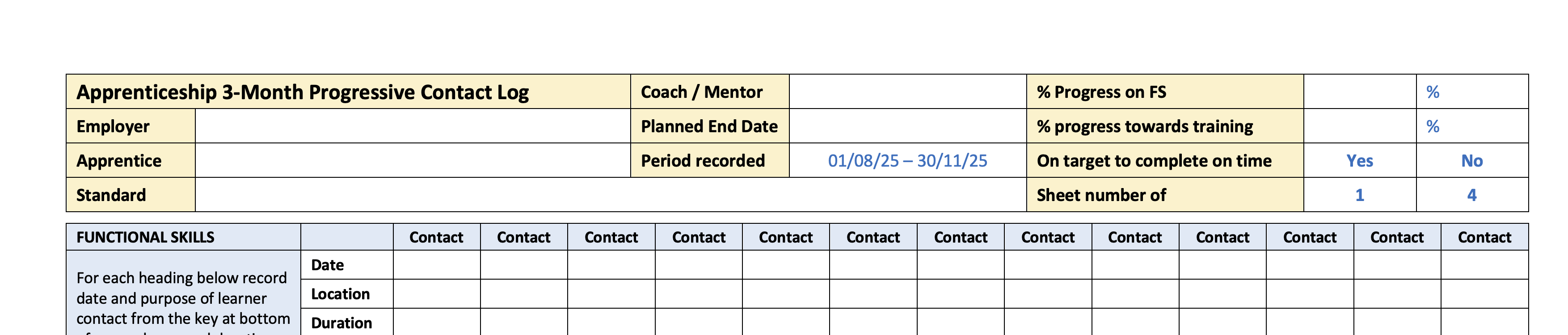Click the last Contact column header
Image resolution: width=1568 pixels, height=335 pixels.
[1484, 237]
